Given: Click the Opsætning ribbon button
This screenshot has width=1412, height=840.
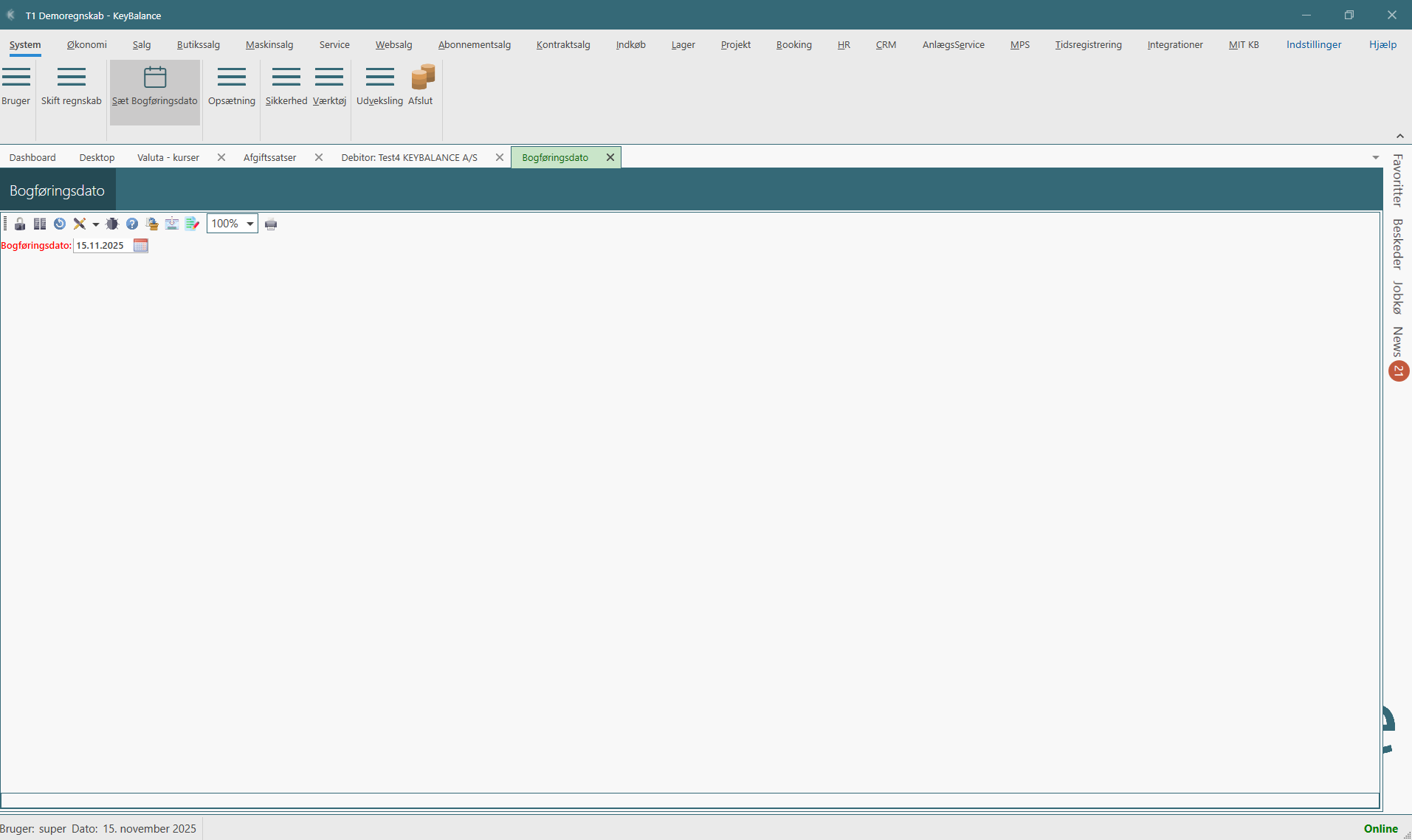Looking at the screenshot, I should coord(232,86).
